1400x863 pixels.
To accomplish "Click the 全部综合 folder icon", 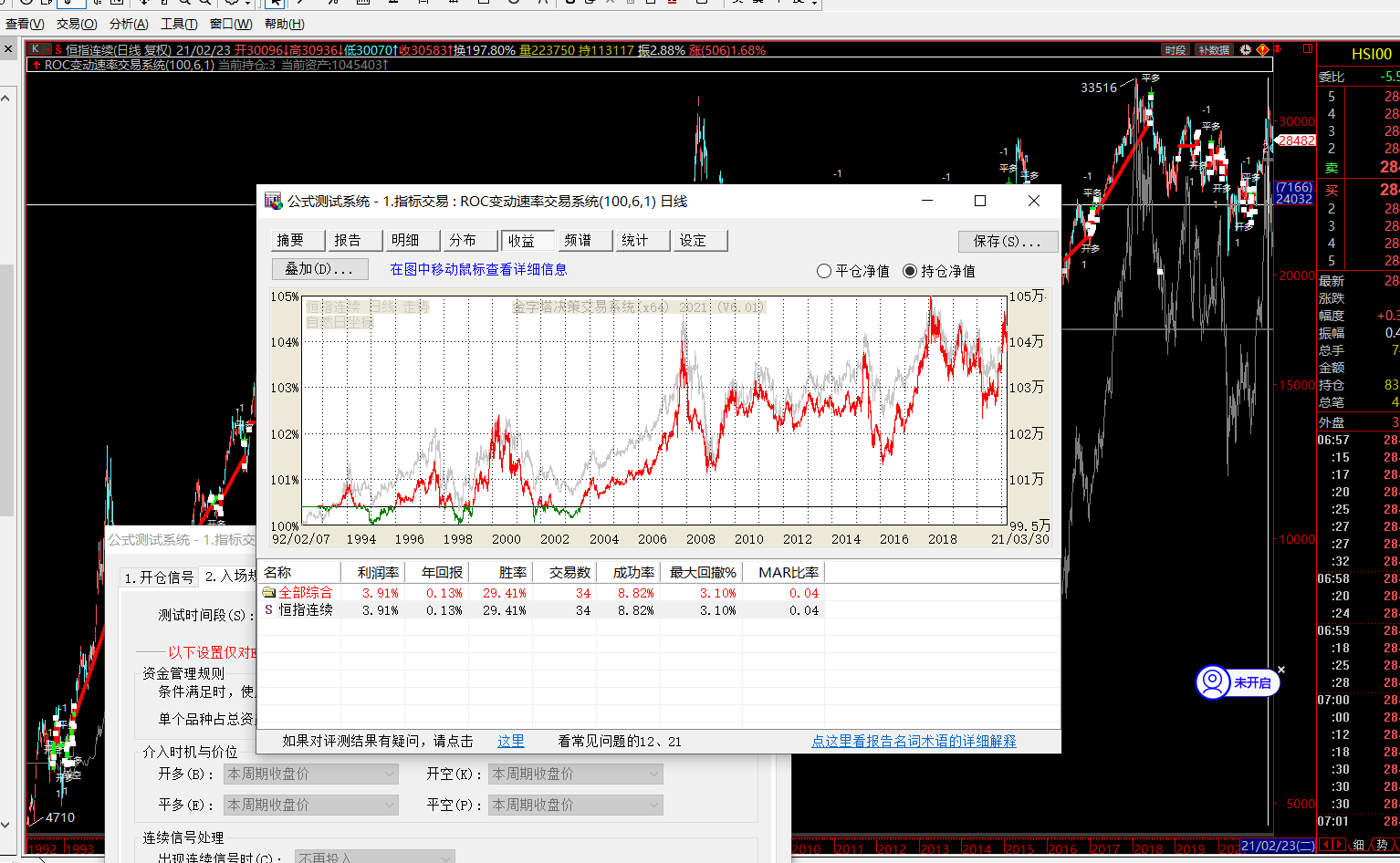I will pyautogui.click(x=268, y=592).
